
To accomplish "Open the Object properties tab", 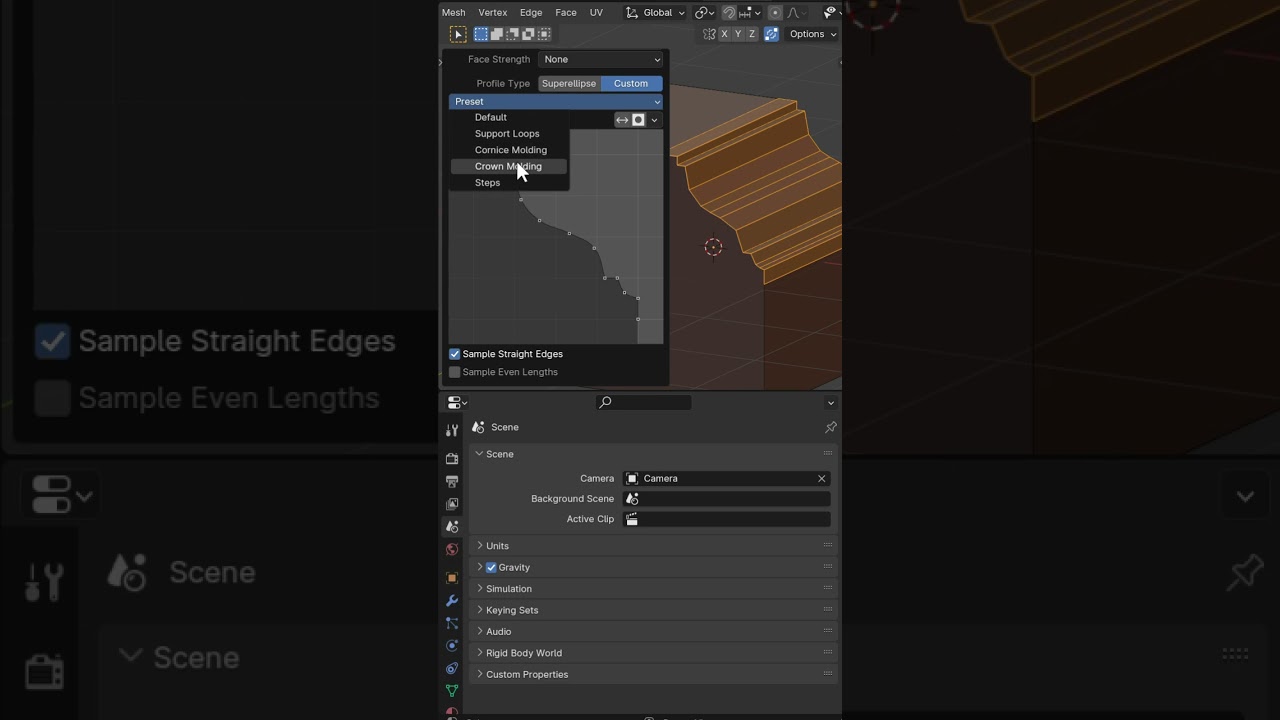I will pyautogui.click(x=452, y=578).
